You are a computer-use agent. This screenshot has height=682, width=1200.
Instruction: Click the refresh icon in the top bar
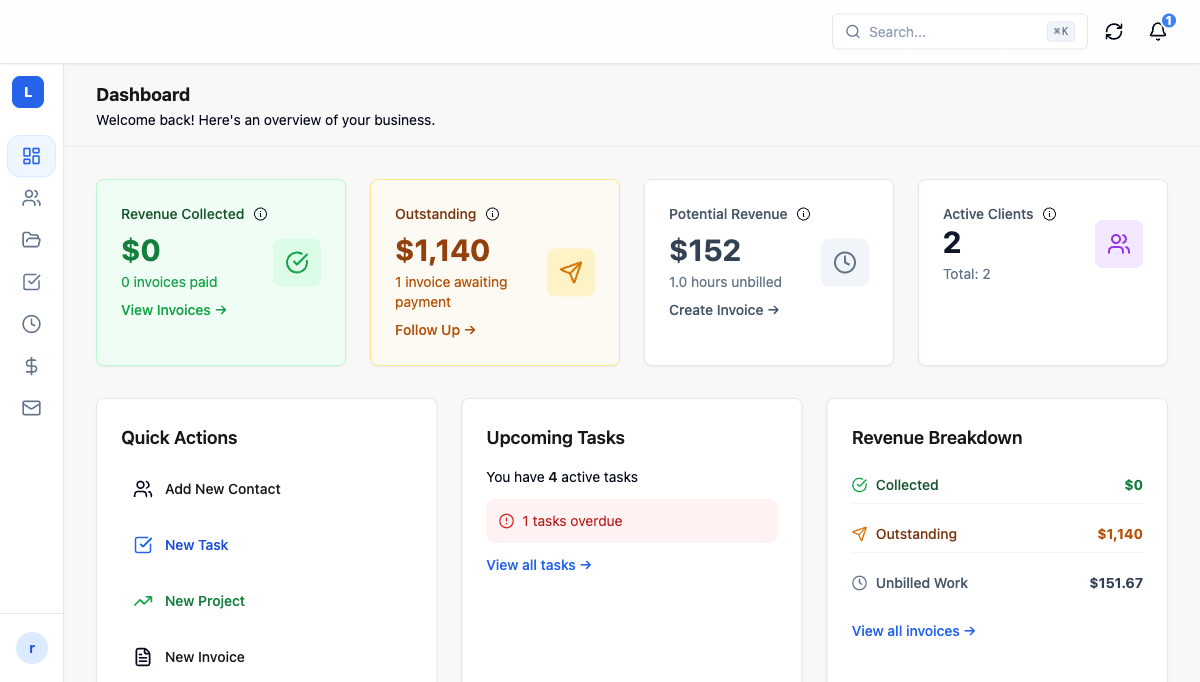point(1114,31)
